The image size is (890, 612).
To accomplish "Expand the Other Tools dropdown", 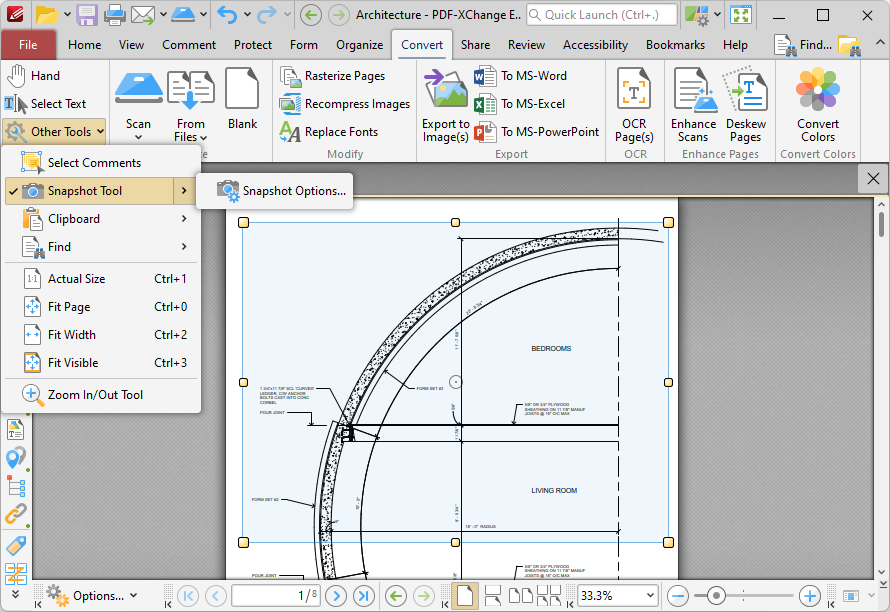I will tap(54, 132).
